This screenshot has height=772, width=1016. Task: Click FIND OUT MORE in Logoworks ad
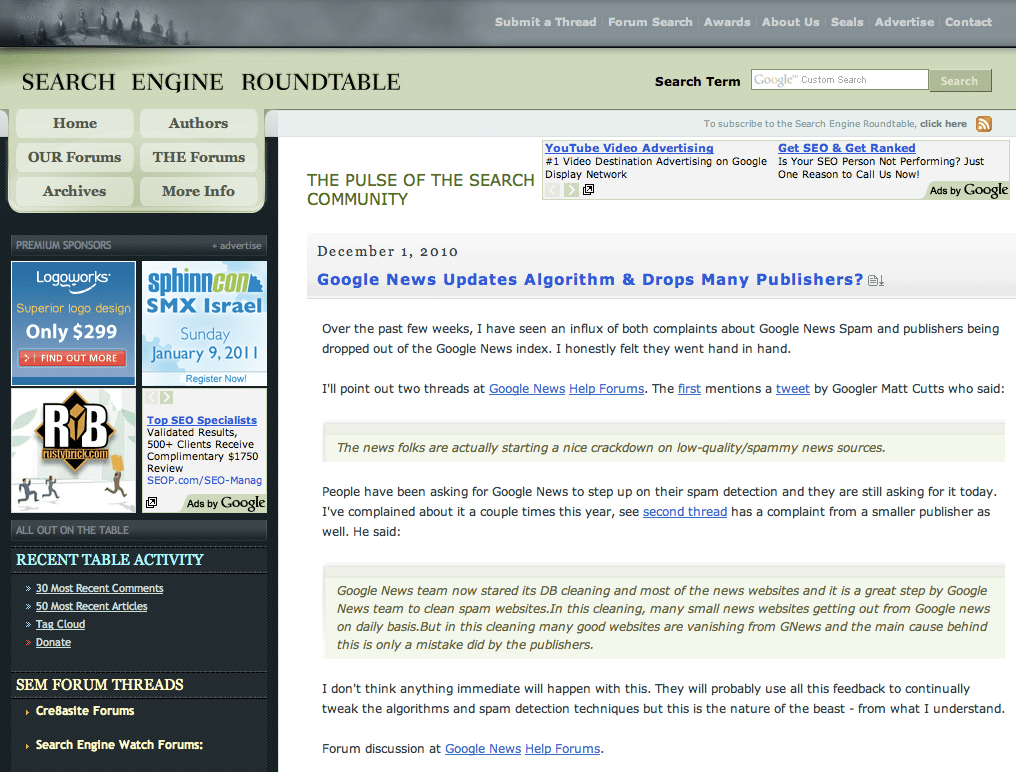click(73, 358)
